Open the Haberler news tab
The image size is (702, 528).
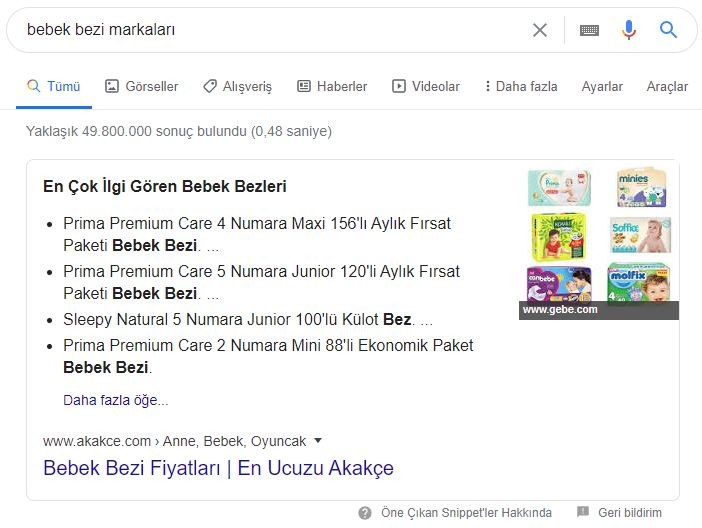(x=332, y=86)
